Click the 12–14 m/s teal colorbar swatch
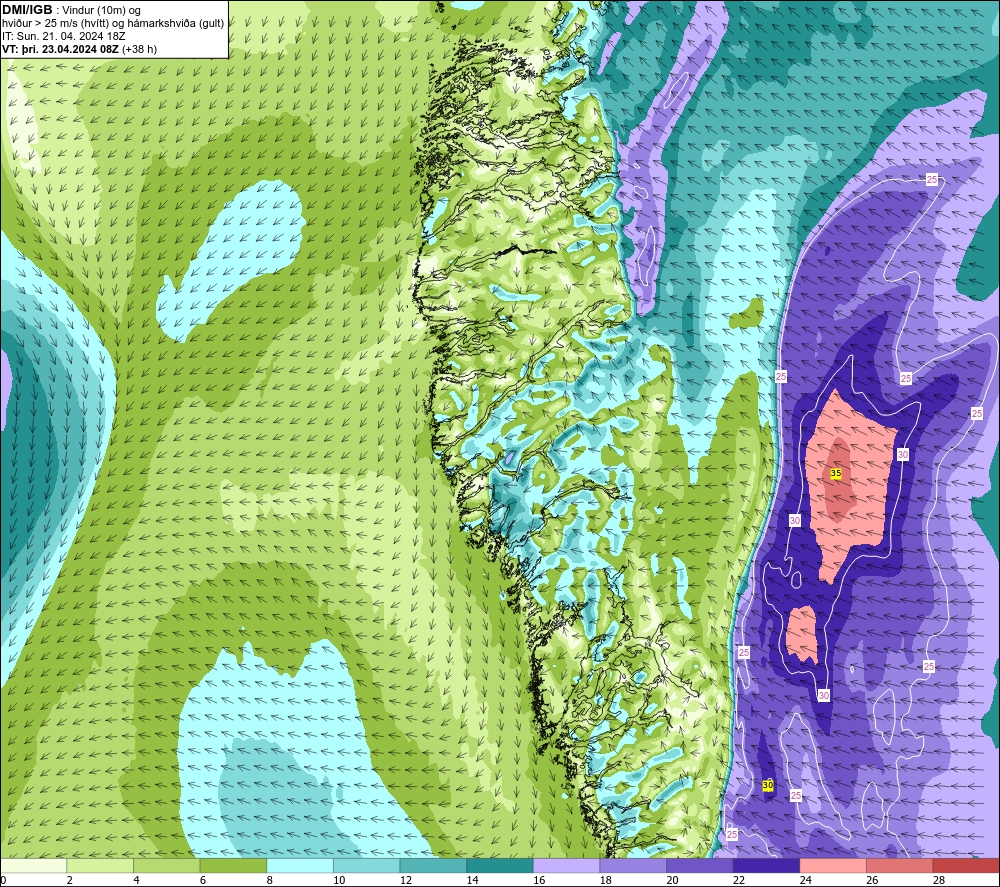The height and width of the screenshot is (887, 1000). [x=433, y=865]
